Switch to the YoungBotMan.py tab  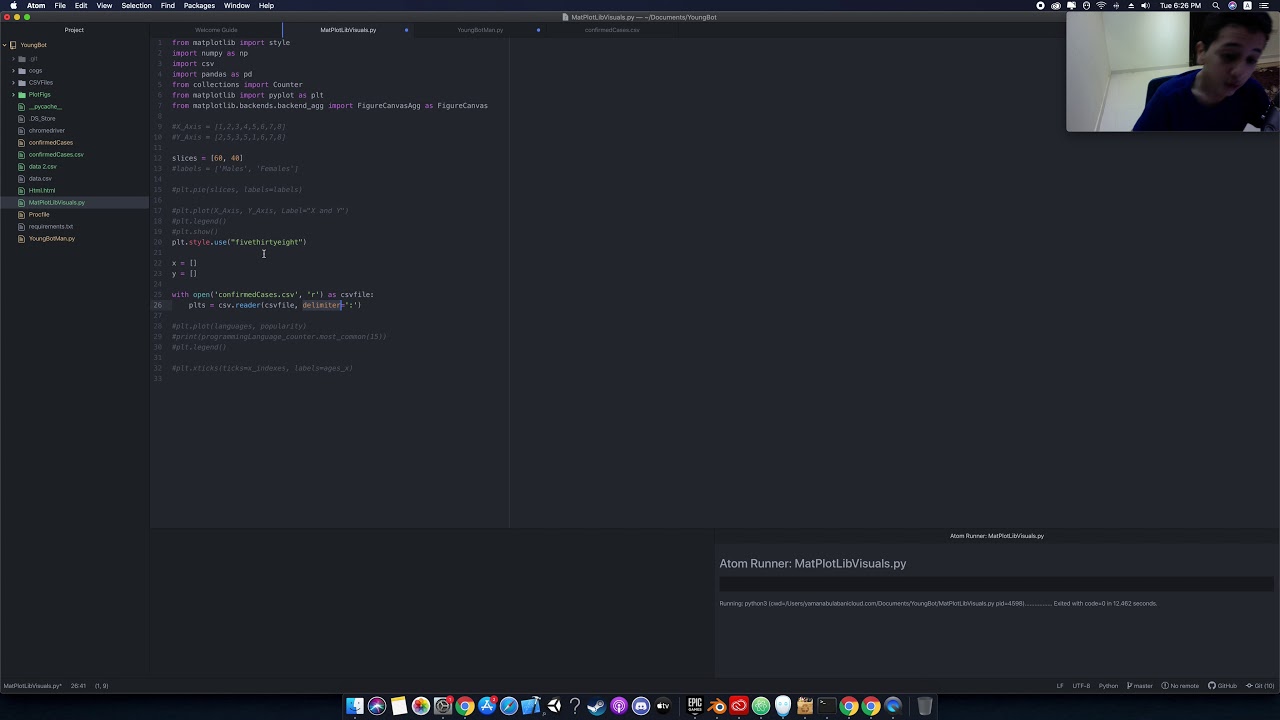pos(480,30)
